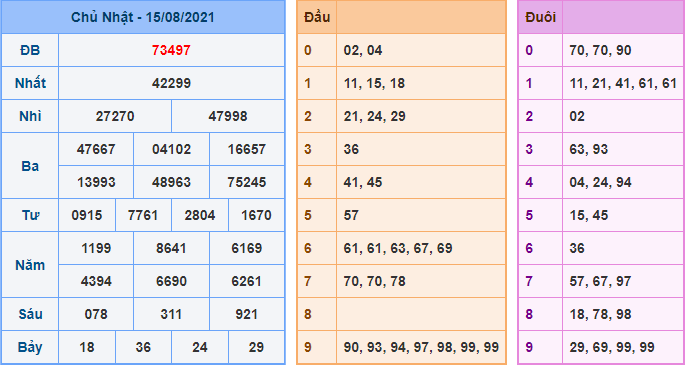Image resolution: width=686 pixels, height=365 pixels.
Task: Select third prize number 16657
Action: 247,149
